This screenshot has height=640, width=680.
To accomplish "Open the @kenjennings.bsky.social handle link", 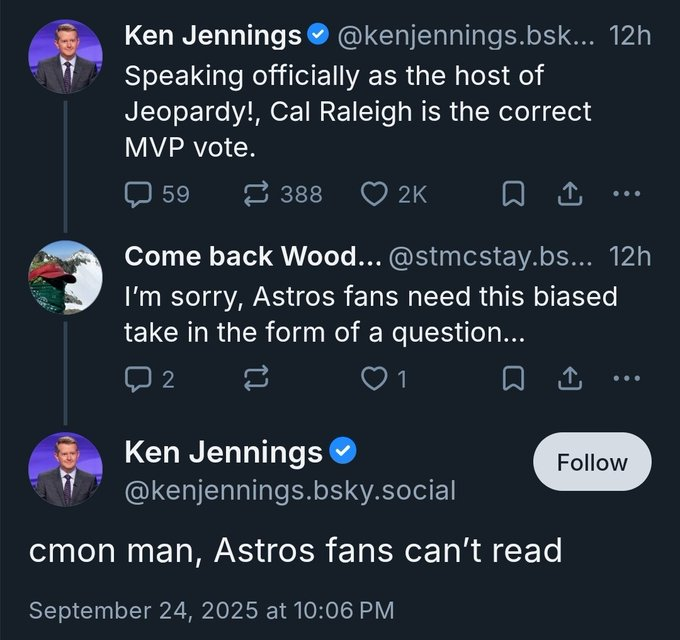I will tap(290, 491).
